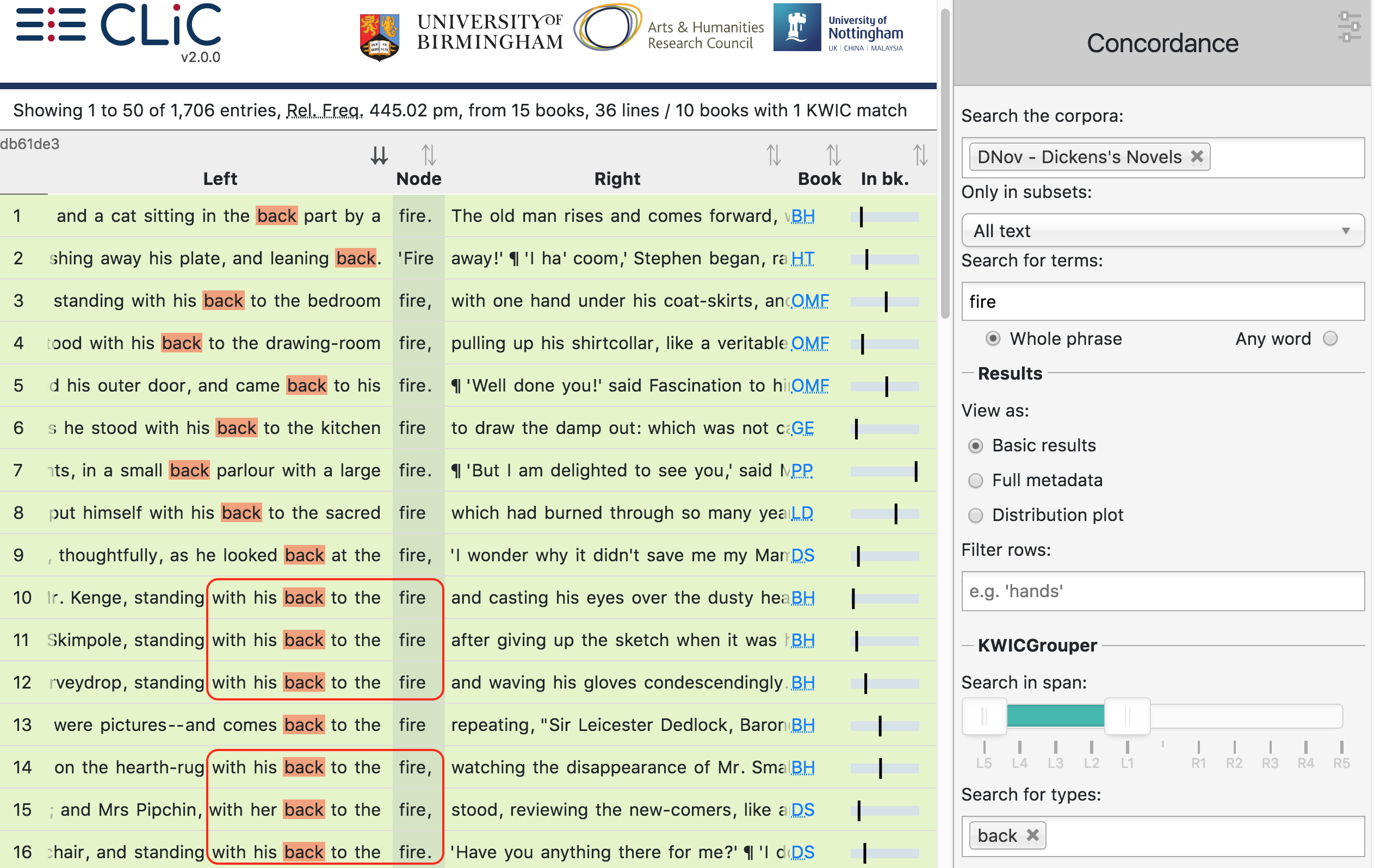Open the Search the corpora selector field
This screenshot has height=868, width=1374.
1163,157
